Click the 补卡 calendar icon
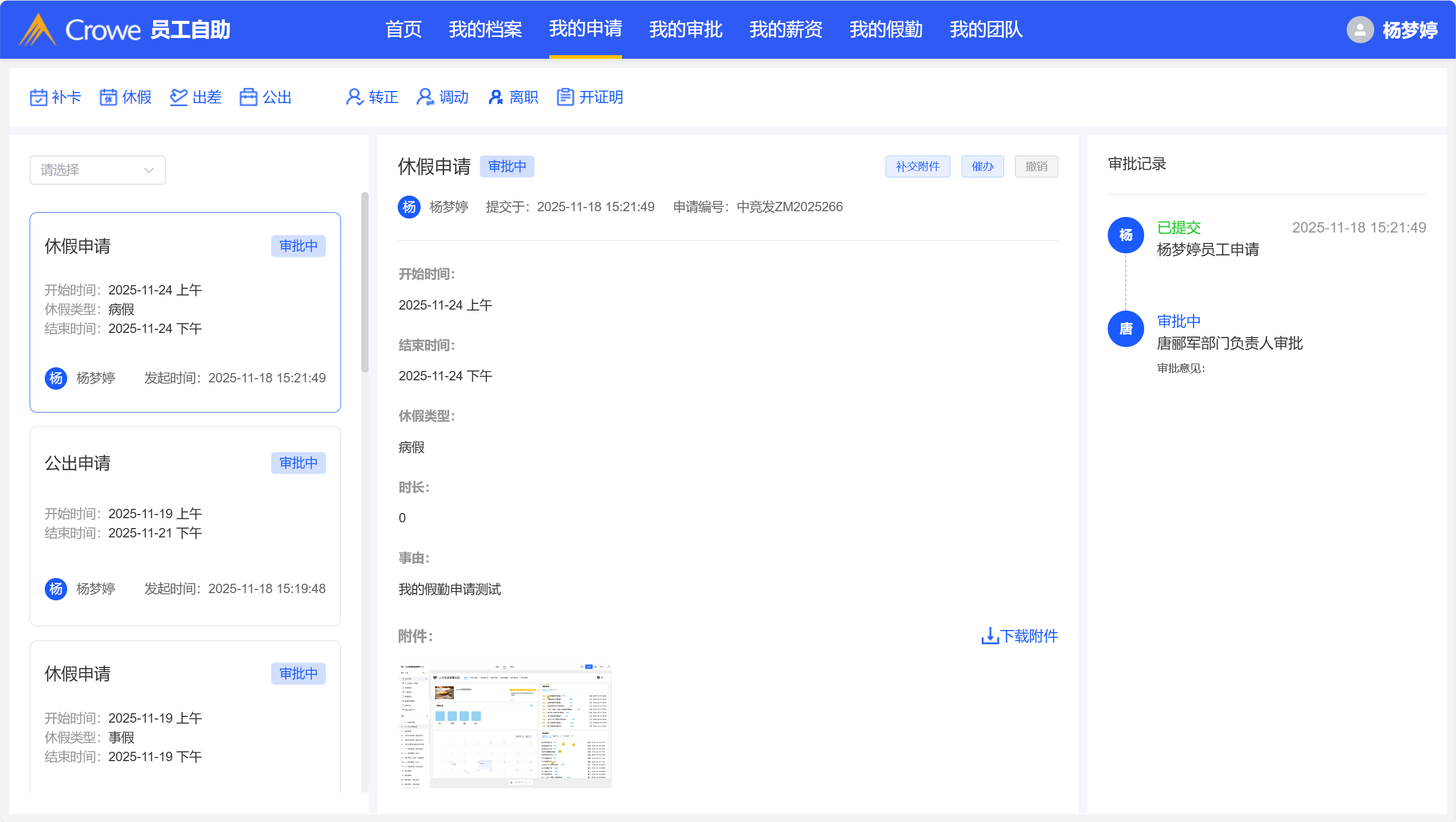Screen dimensions: 1456x822 tap(39, 97)
